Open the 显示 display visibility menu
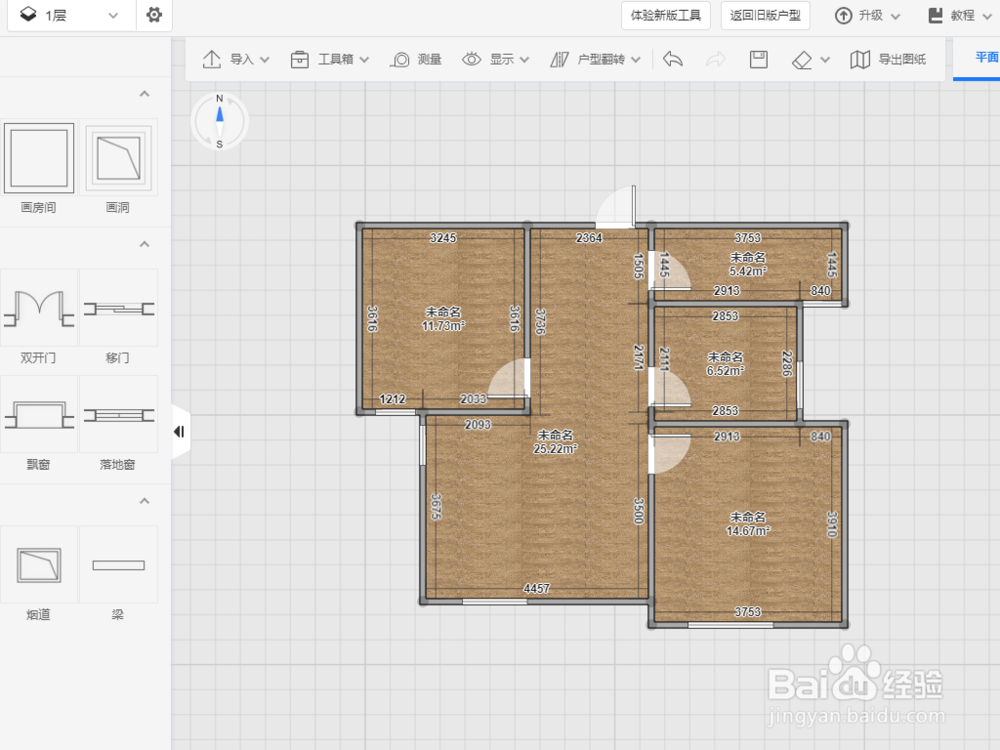The image size is (1000, 750). tap(496, 59)
